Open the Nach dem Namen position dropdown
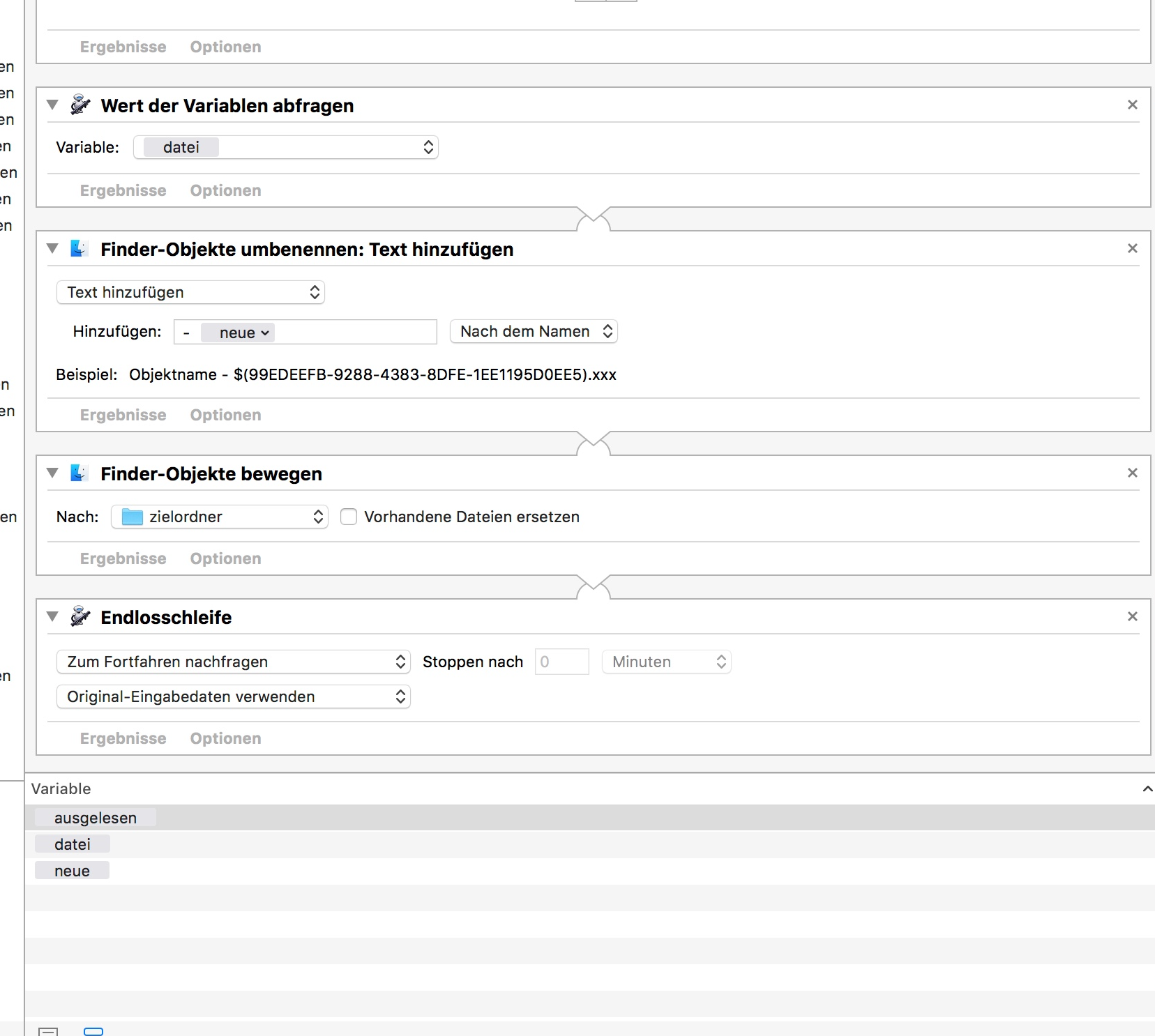1155x1036 pixels. pyautogui.click(x=534, y=331)
